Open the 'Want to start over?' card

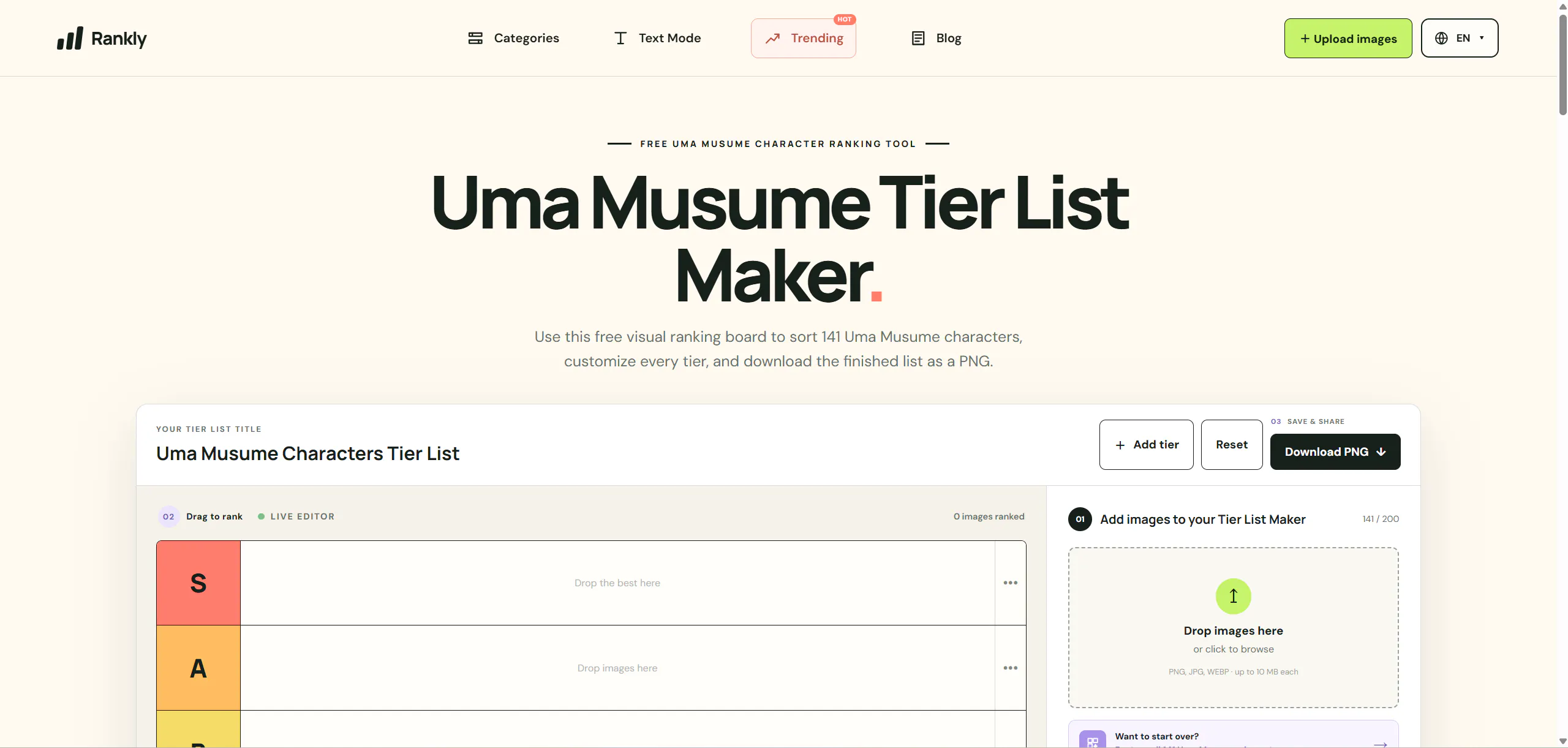[x=1234, y=735]
